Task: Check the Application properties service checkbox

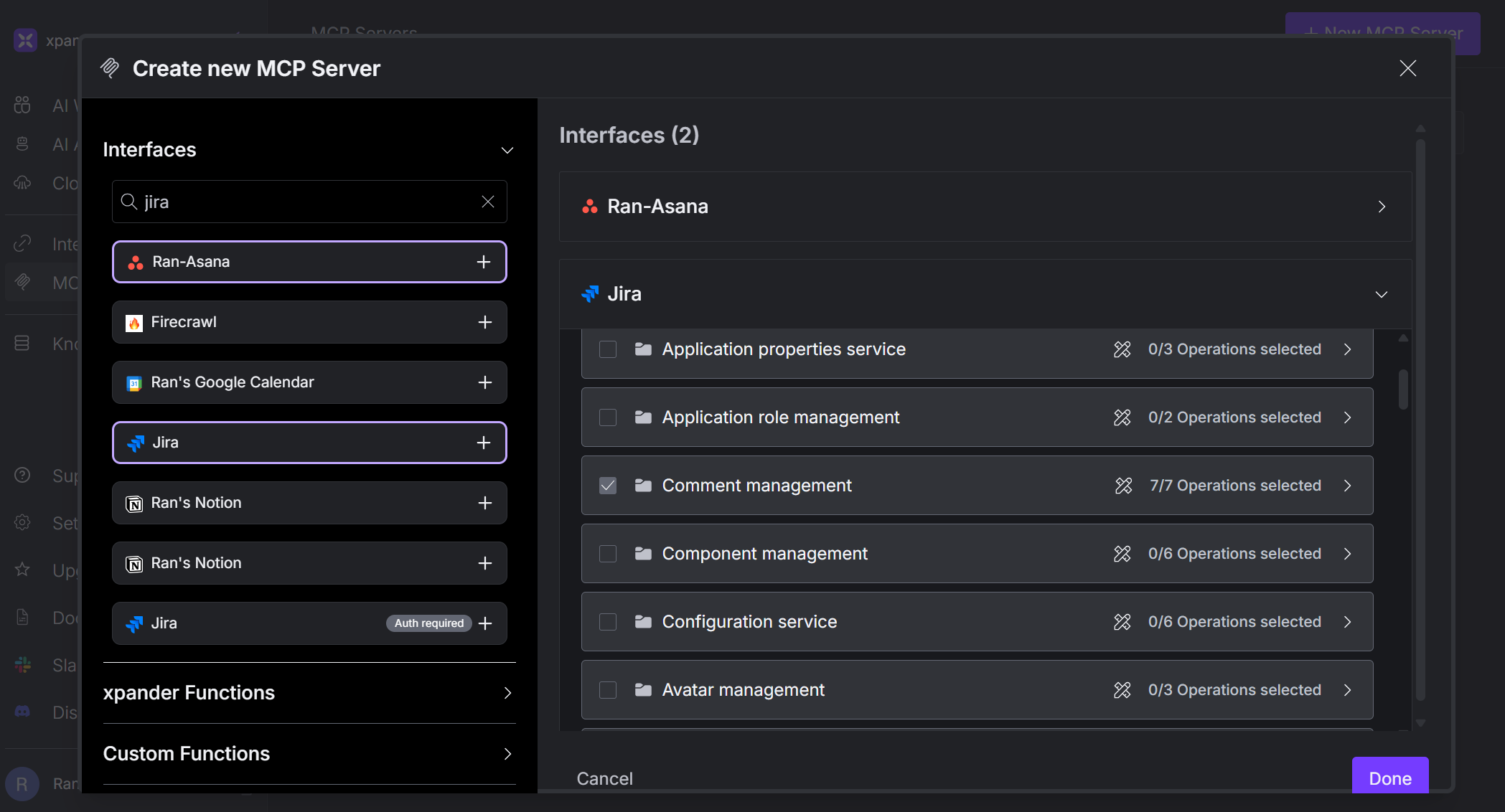Action: coord(608,349)
